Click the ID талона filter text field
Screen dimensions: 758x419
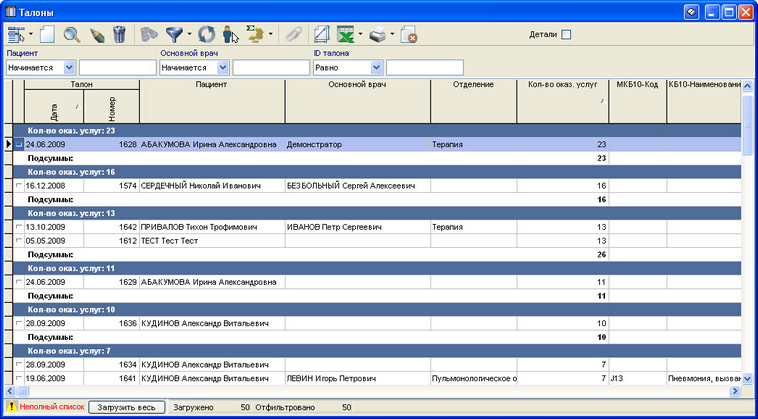(x=425, y=68)
